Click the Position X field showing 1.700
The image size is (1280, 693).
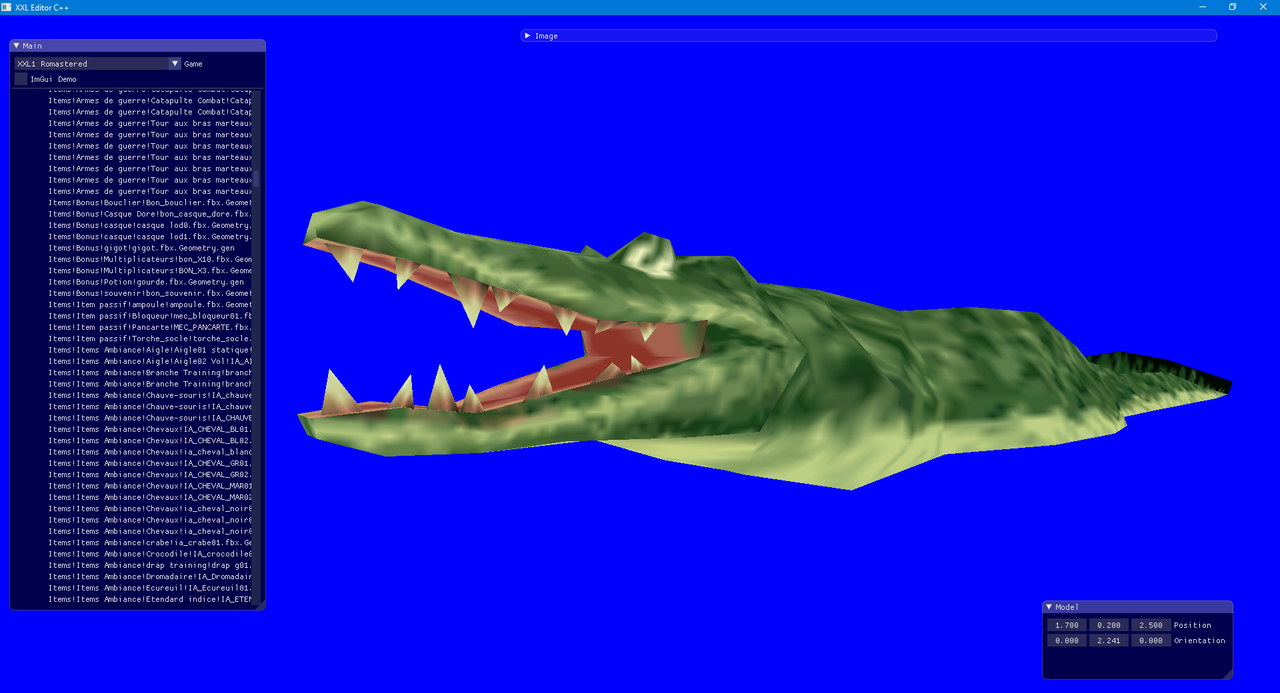[x=1066, y=625]
